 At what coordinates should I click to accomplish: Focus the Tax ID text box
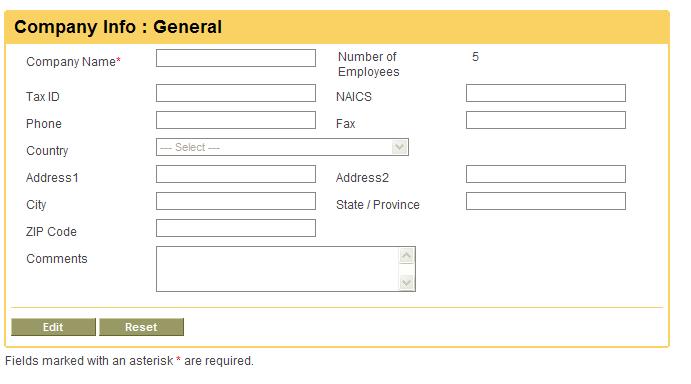[x=236, y=93]
